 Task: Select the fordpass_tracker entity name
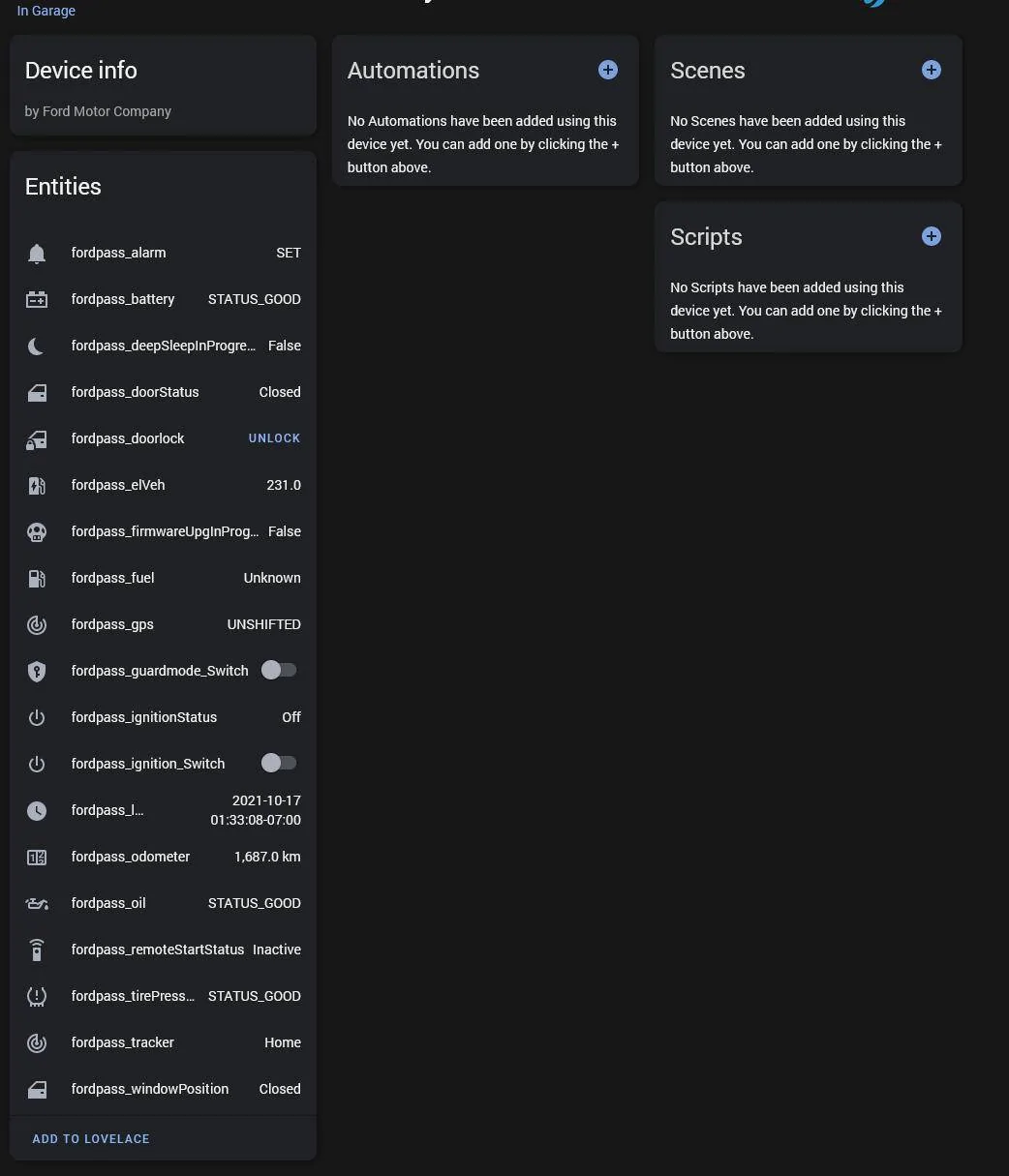point(123,1042)
